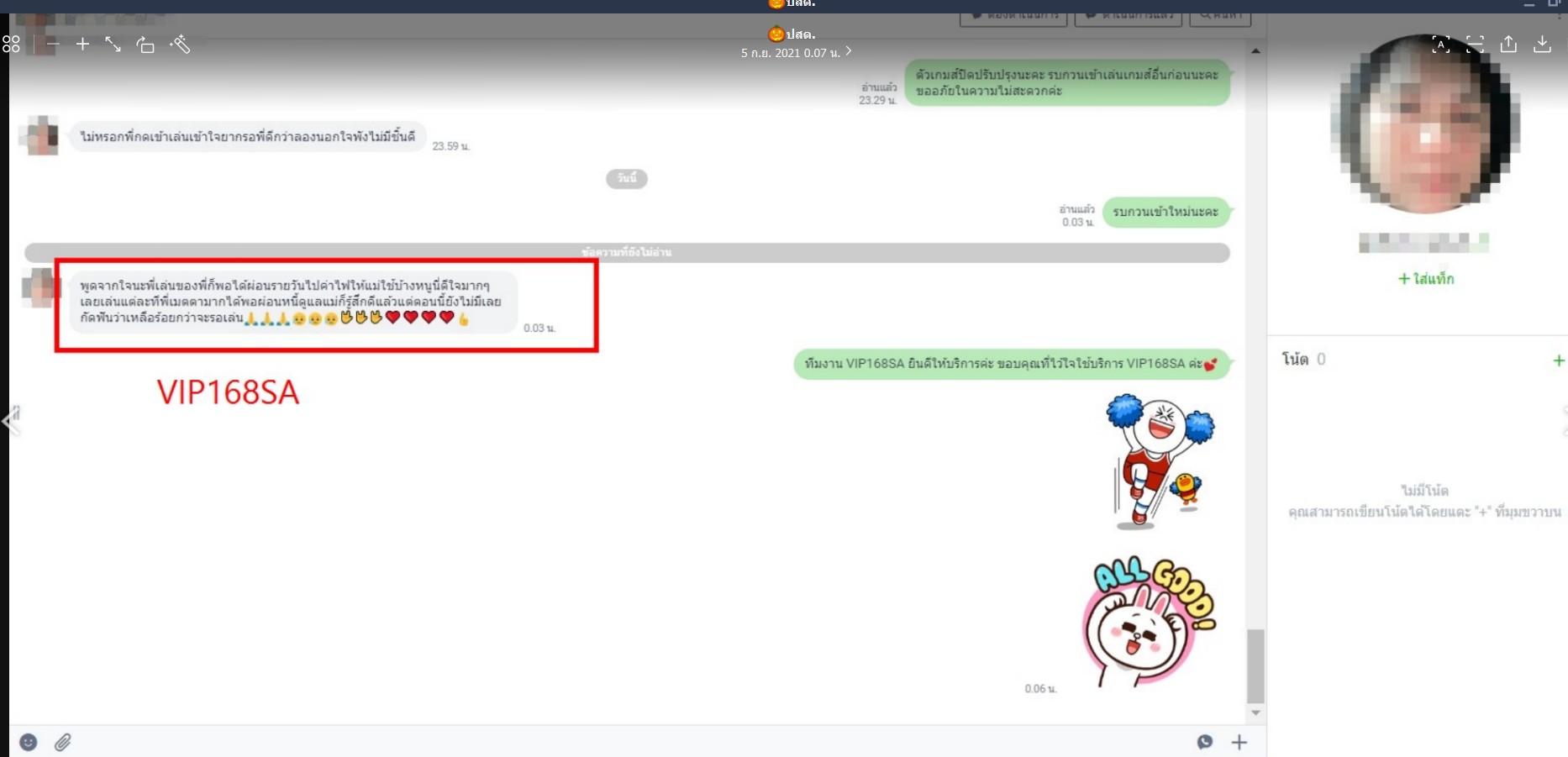Viewport: 1568px width, 757px height.
Task: Download the image with the download icon
Action: 1542,45
